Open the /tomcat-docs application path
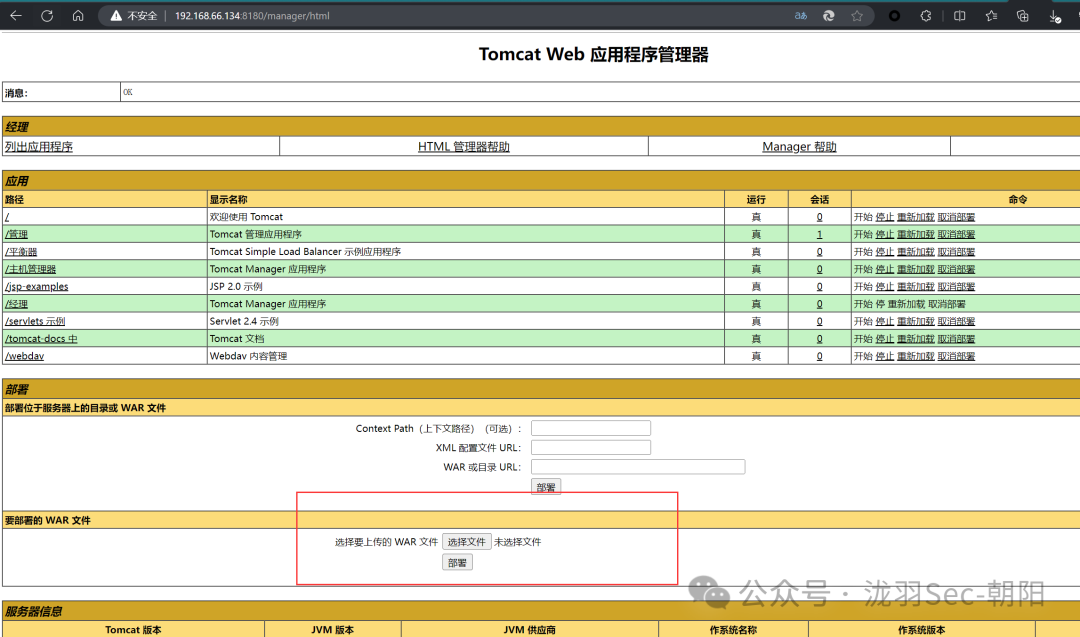This screenshot has width=1080, height=637. point(41,339)
